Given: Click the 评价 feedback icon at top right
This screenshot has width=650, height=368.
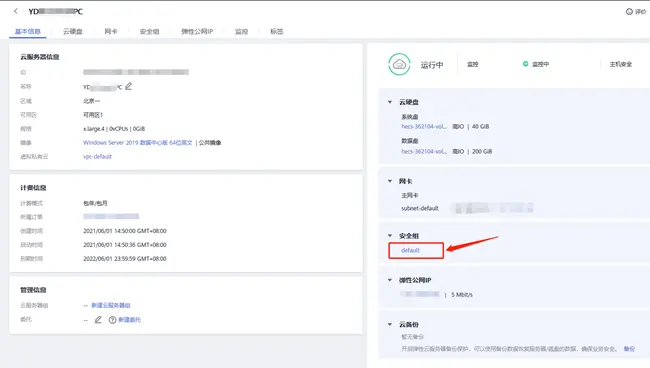Looking at the screenshot, I should coord(629,12).
